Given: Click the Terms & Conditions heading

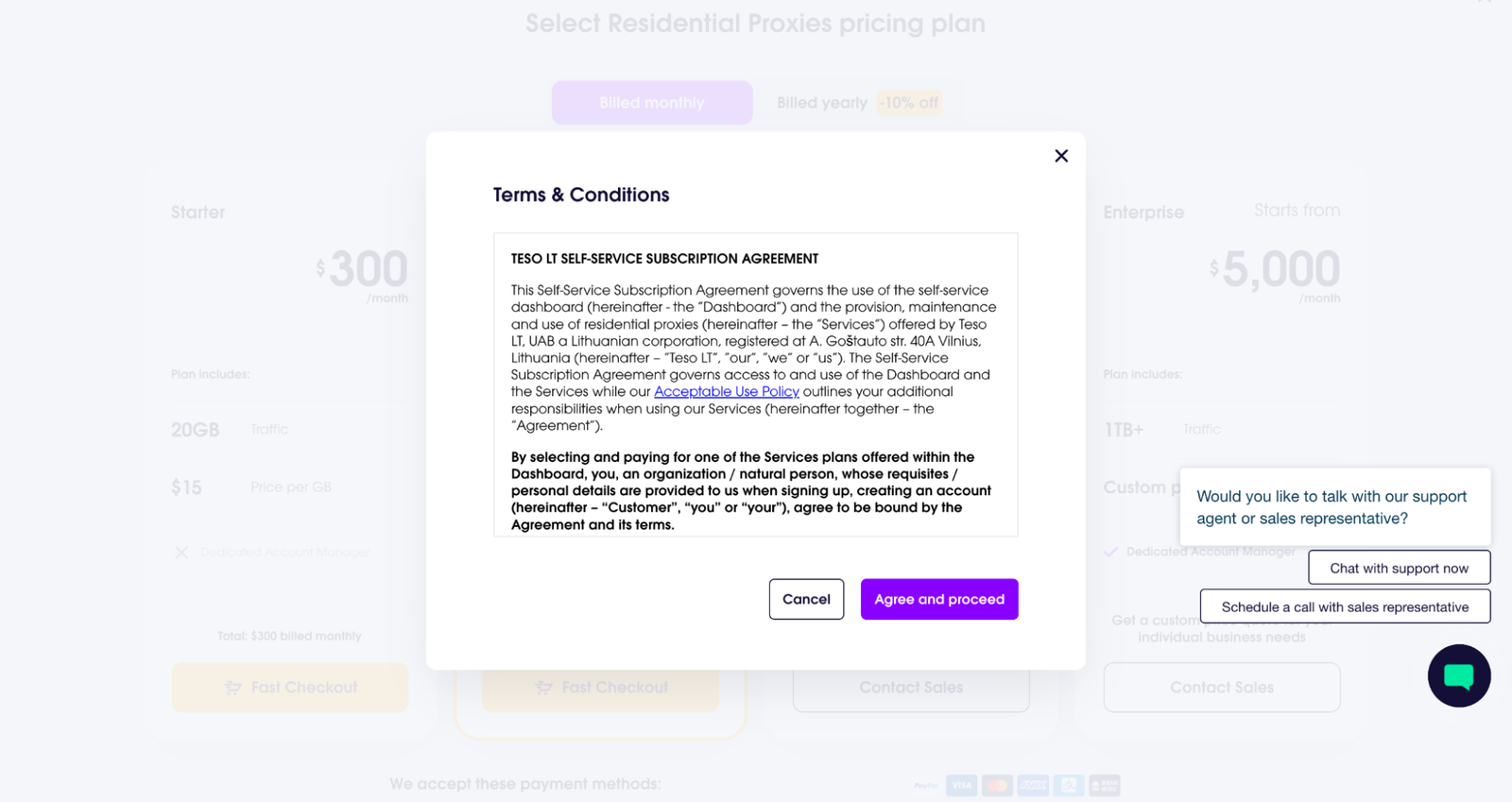Looking at the screenshot, I should tap(581, 195).
